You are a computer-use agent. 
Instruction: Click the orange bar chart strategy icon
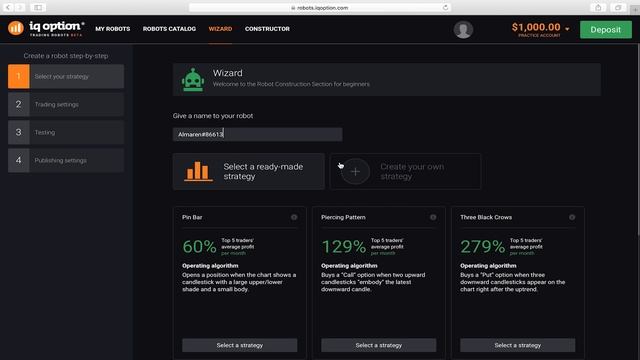198,171
